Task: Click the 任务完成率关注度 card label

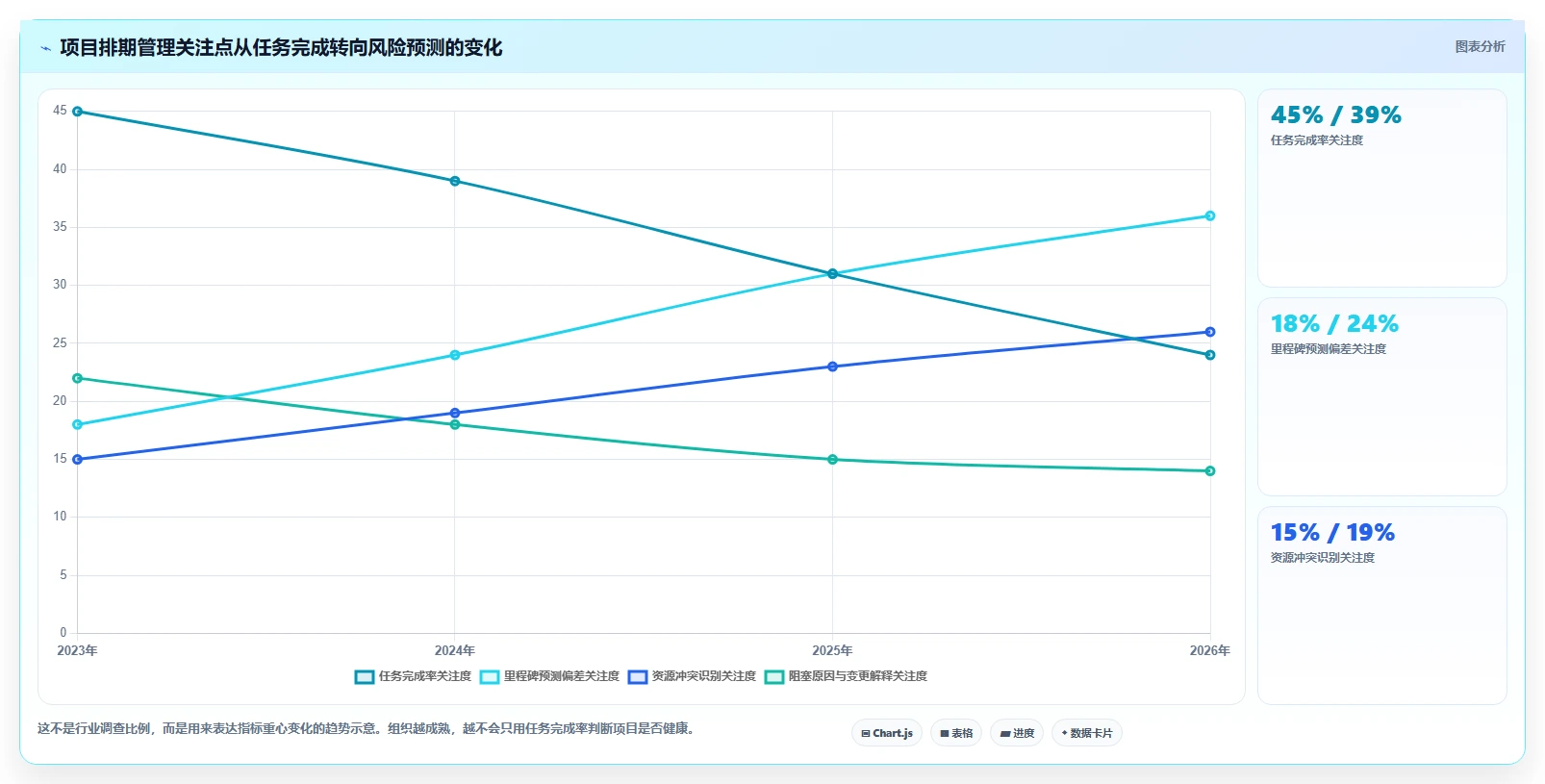Action: click(1316, 140)
